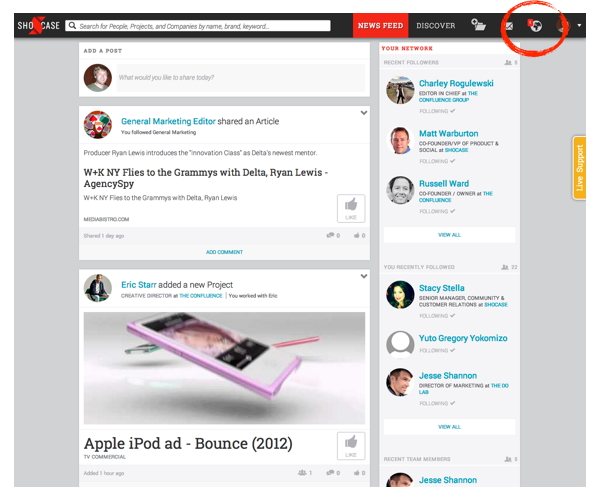
Task: Open Charley Rogulewski profile
Action: tap(456, 83)
